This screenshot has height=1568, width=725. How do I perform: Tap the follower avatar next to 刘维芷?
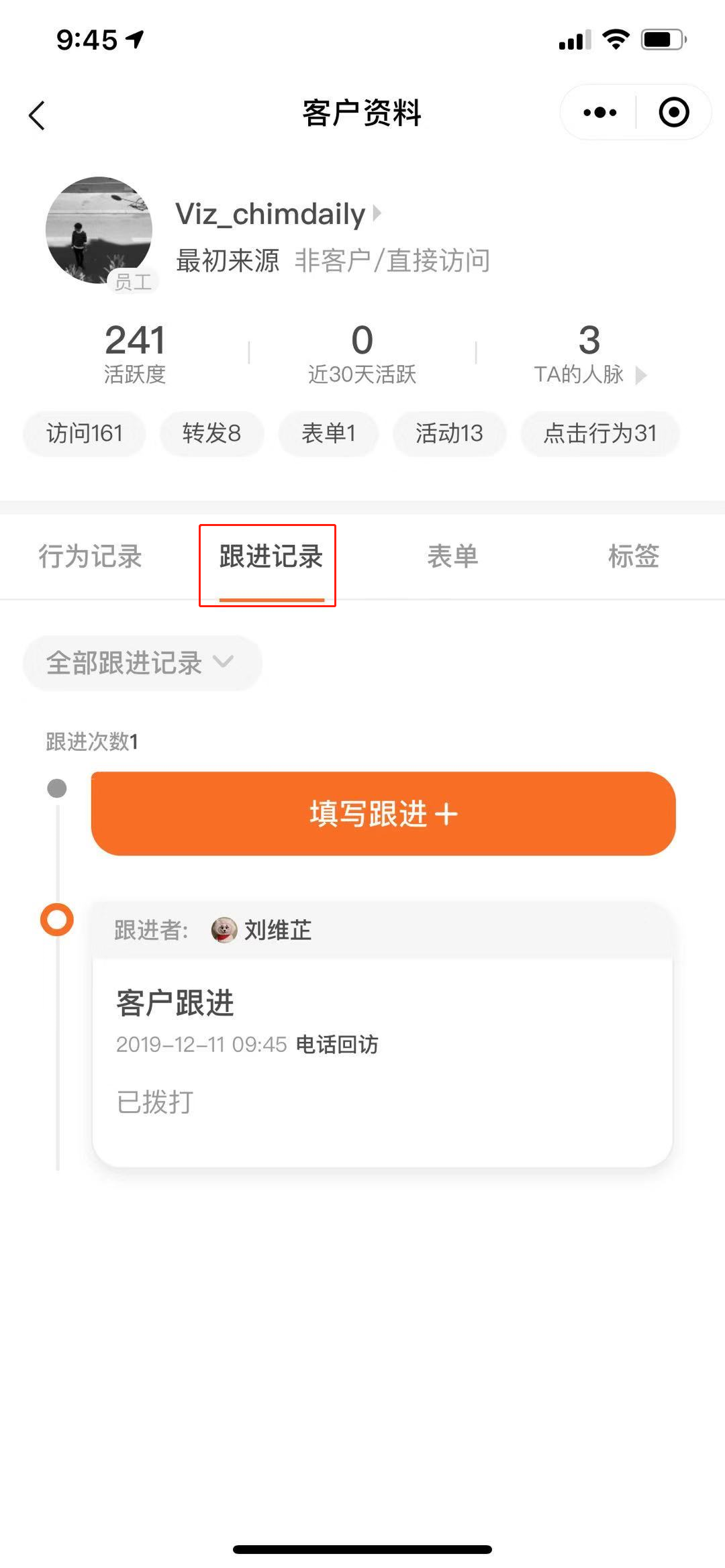point(224,930)
